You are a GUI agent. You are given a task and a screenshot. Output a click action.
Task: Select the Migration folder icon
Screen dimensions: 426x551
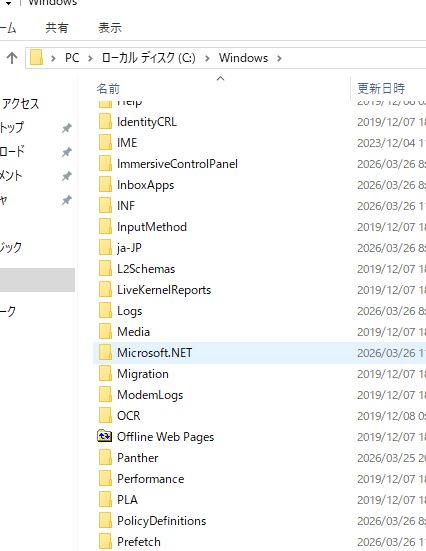[105, 374]
